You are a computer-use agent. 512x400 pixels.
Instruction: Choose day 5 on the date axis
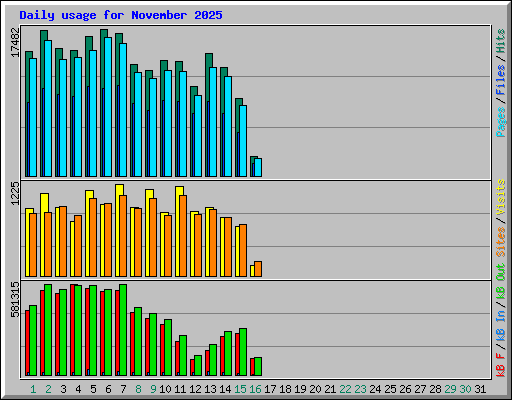pyautogui.click(x=93, y=389)
